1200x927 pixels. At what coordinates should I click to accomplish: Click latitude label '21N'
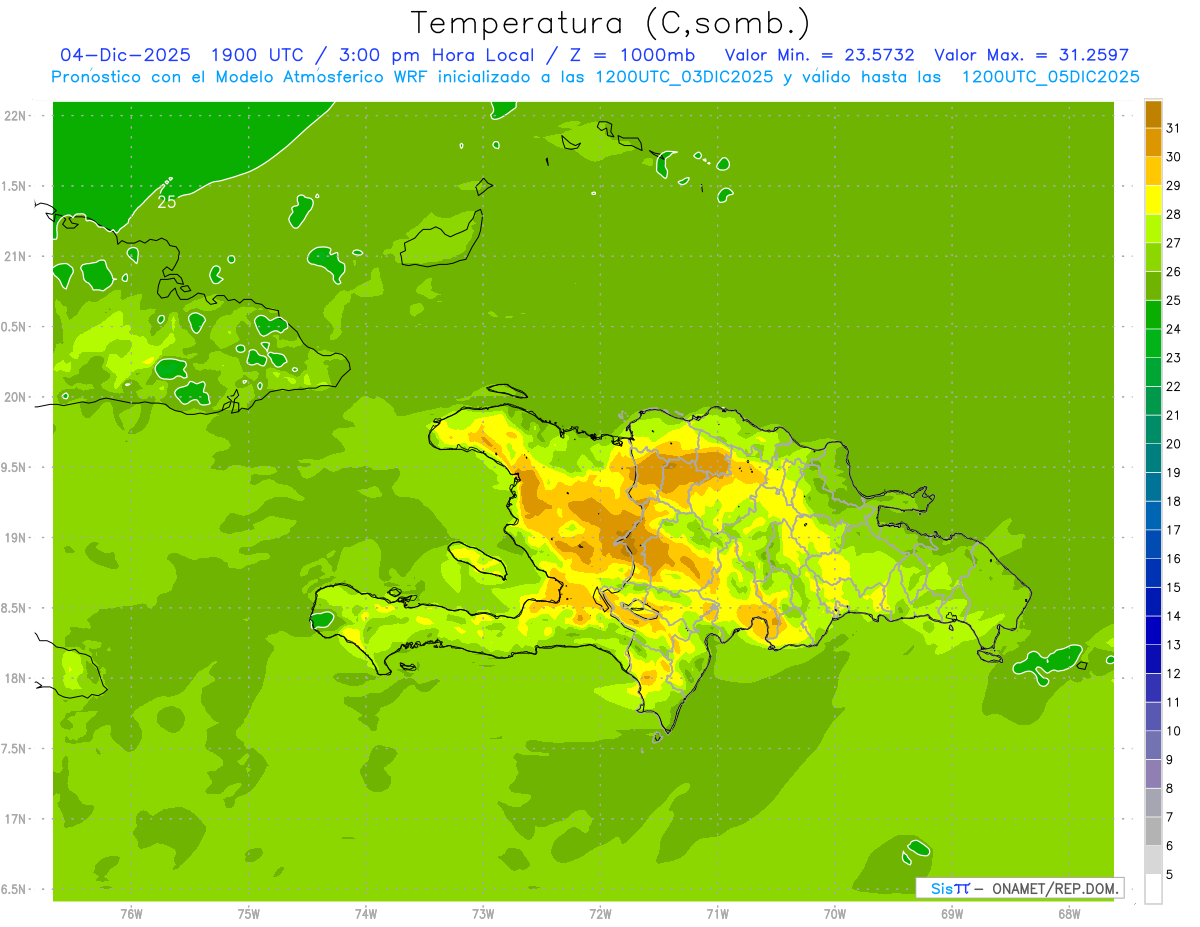point(15,257)
